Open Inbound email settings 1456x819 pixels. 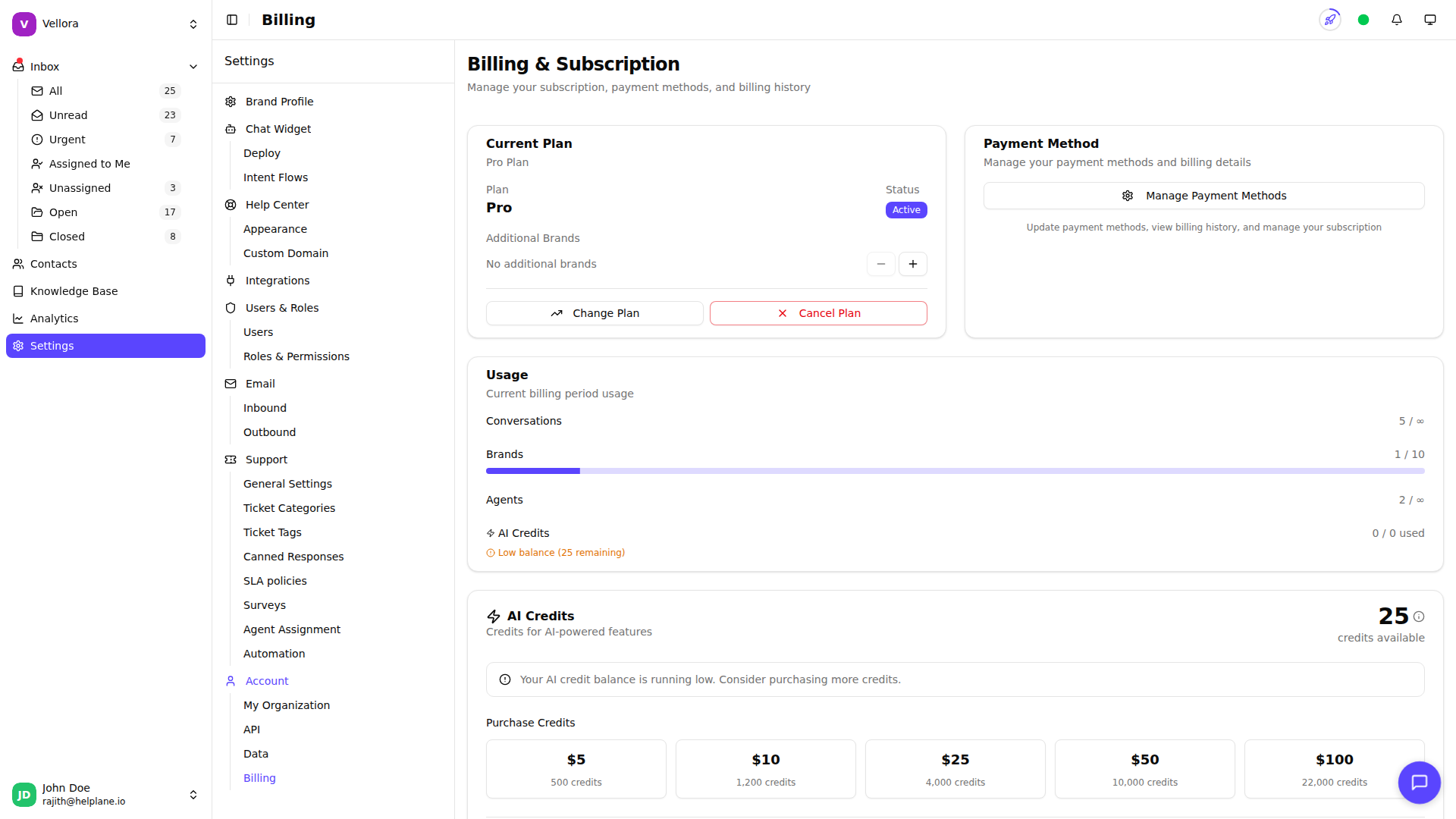click(x=265, y=408)
